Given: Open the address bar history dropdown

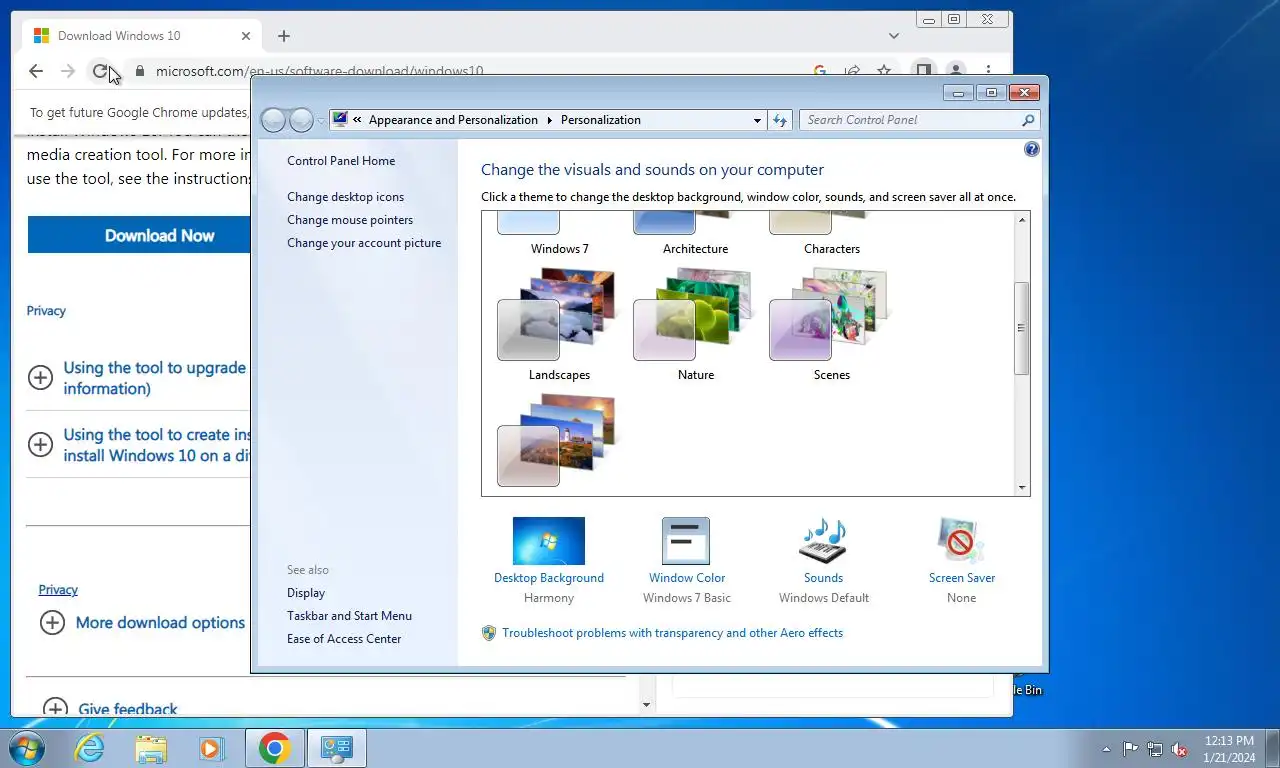Looking at the screenshot, I should tap(757, 120).
